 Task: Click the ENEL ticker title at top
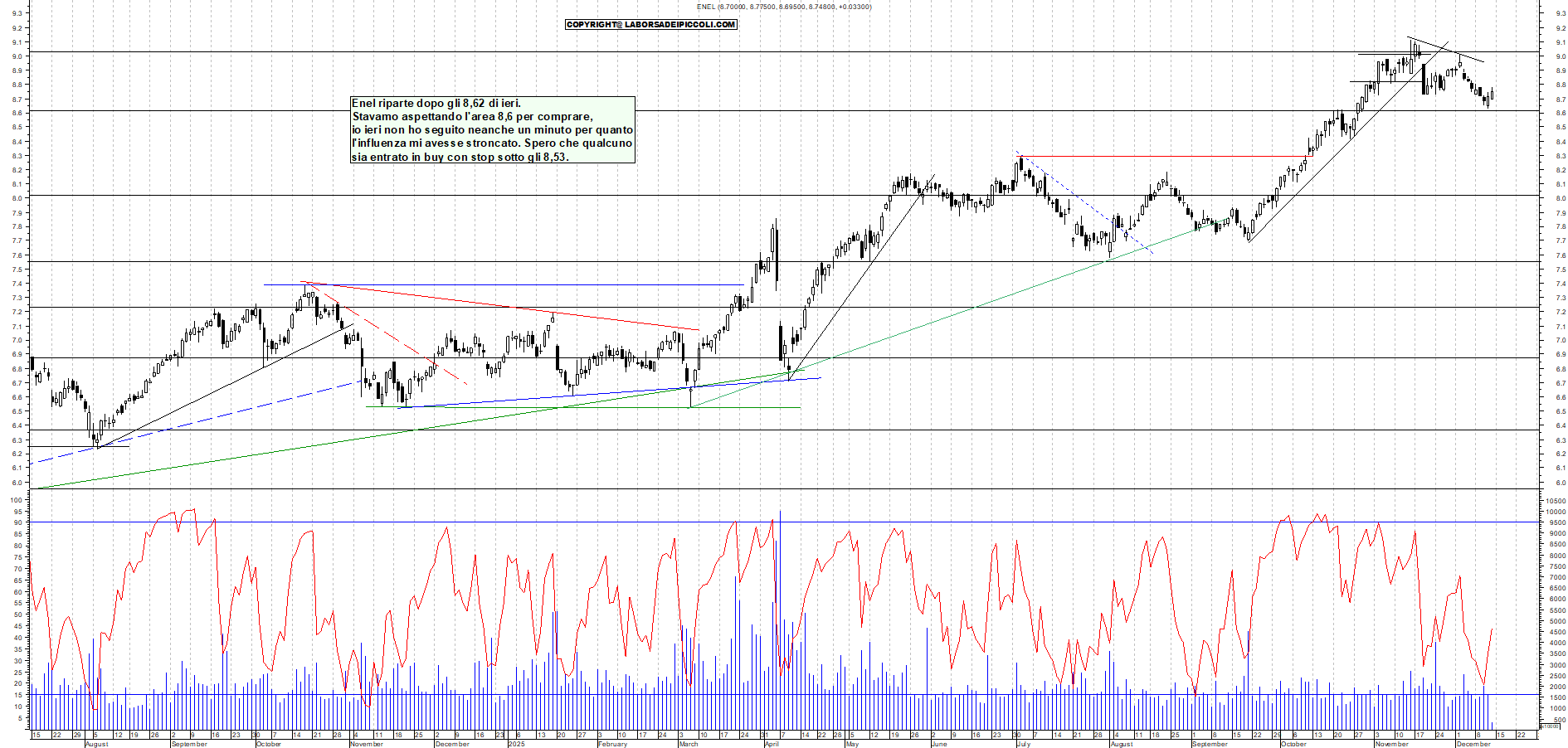[783, 7]
